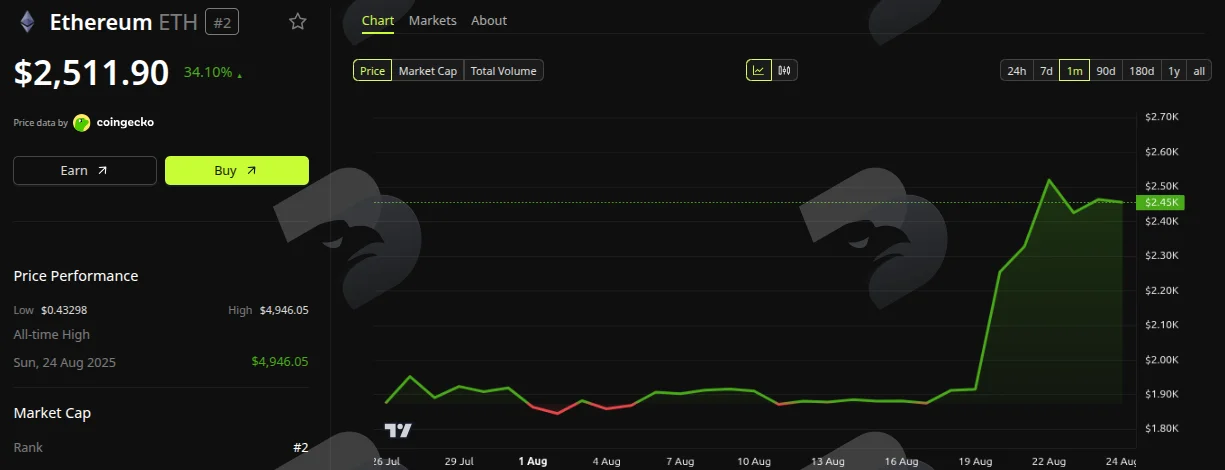Click the green $4,946.05 all-time high value
This screenshot has height=470, width=1225.
point(280,362)
